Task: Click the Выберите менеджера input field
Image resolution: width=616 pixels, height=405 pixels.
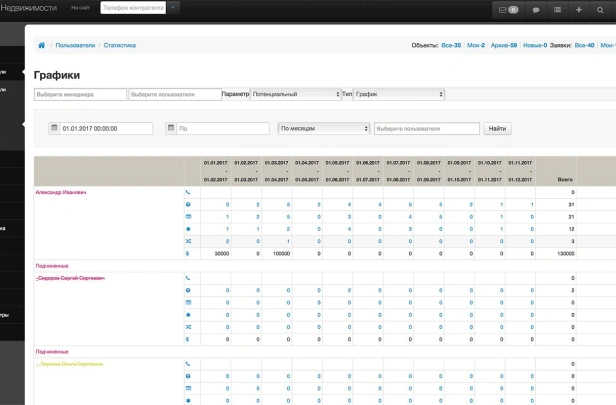Action: (x=80, y=94)
